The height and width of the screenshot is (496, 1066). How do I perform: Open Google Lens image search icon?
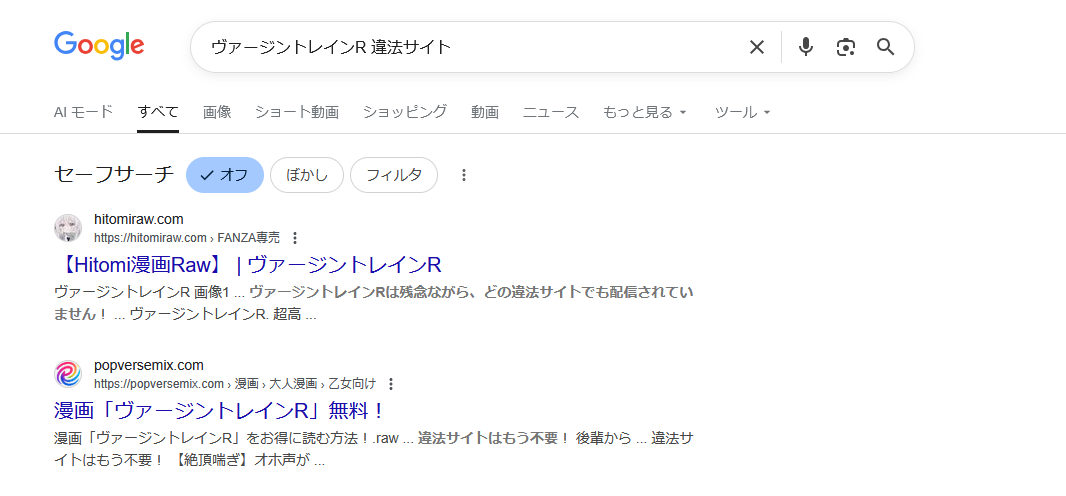846,47
